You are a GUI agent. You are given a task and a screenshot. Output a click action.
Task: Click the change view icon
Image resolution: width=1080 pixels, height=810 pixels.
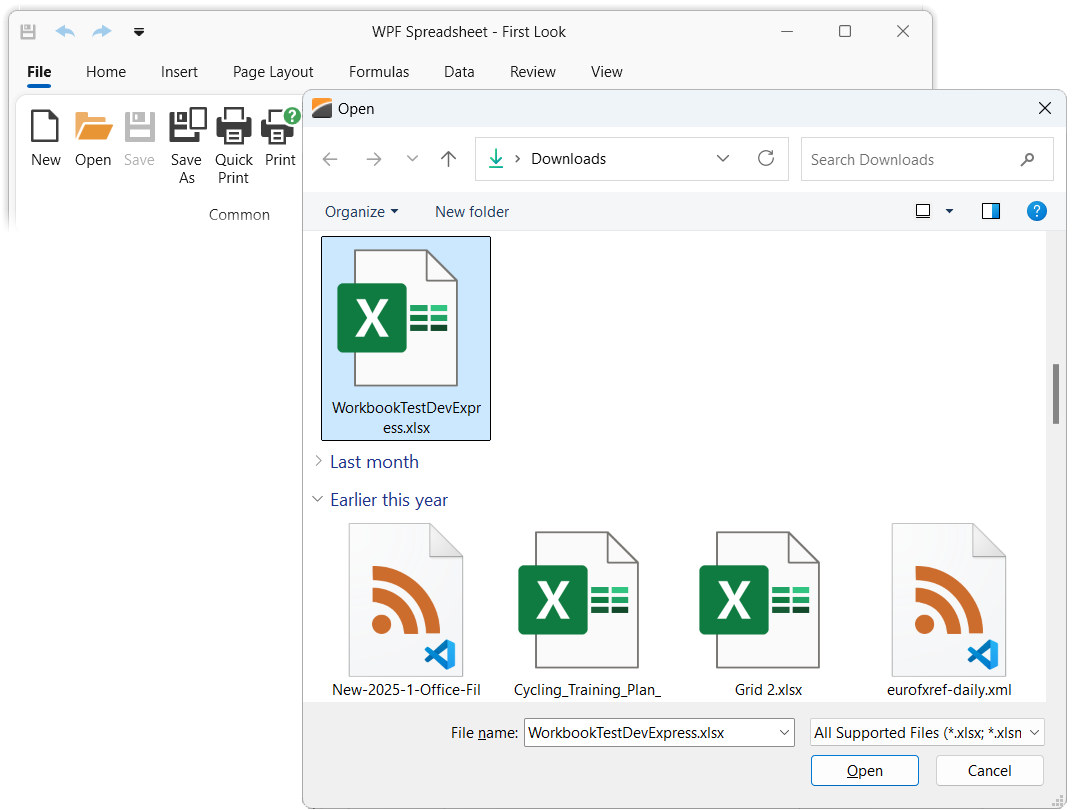coord(923,211)
